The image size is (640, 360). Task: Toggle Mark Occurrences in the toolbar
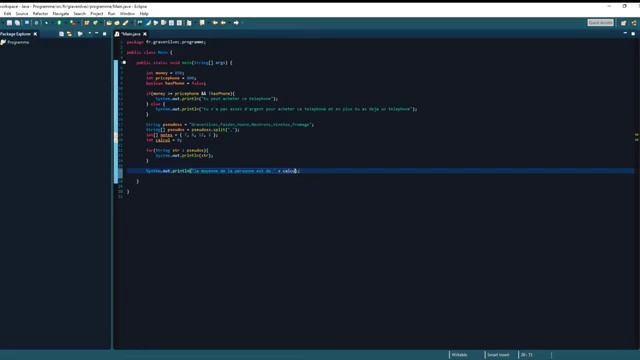(148, 23)
